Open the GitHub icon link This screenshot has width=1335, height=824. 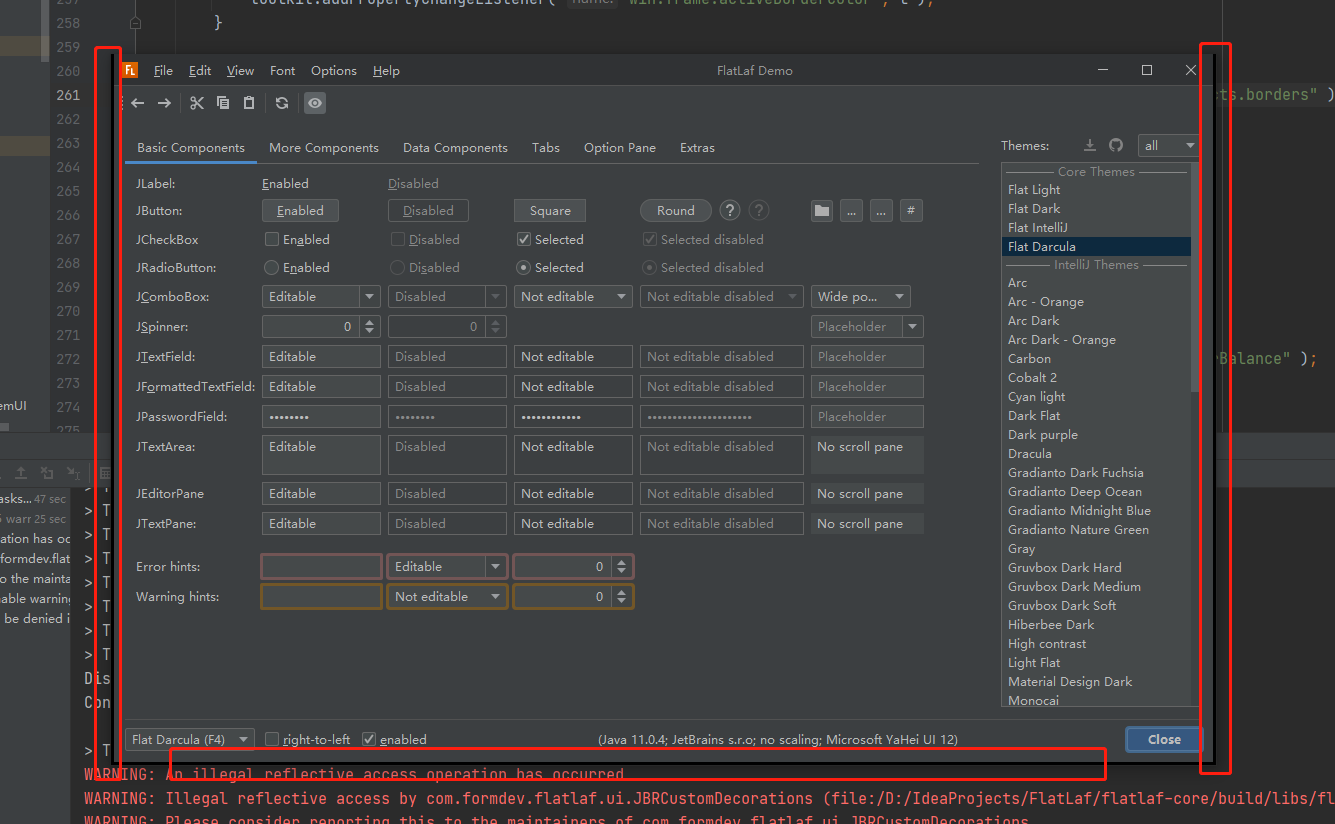tap(1116, 145)
